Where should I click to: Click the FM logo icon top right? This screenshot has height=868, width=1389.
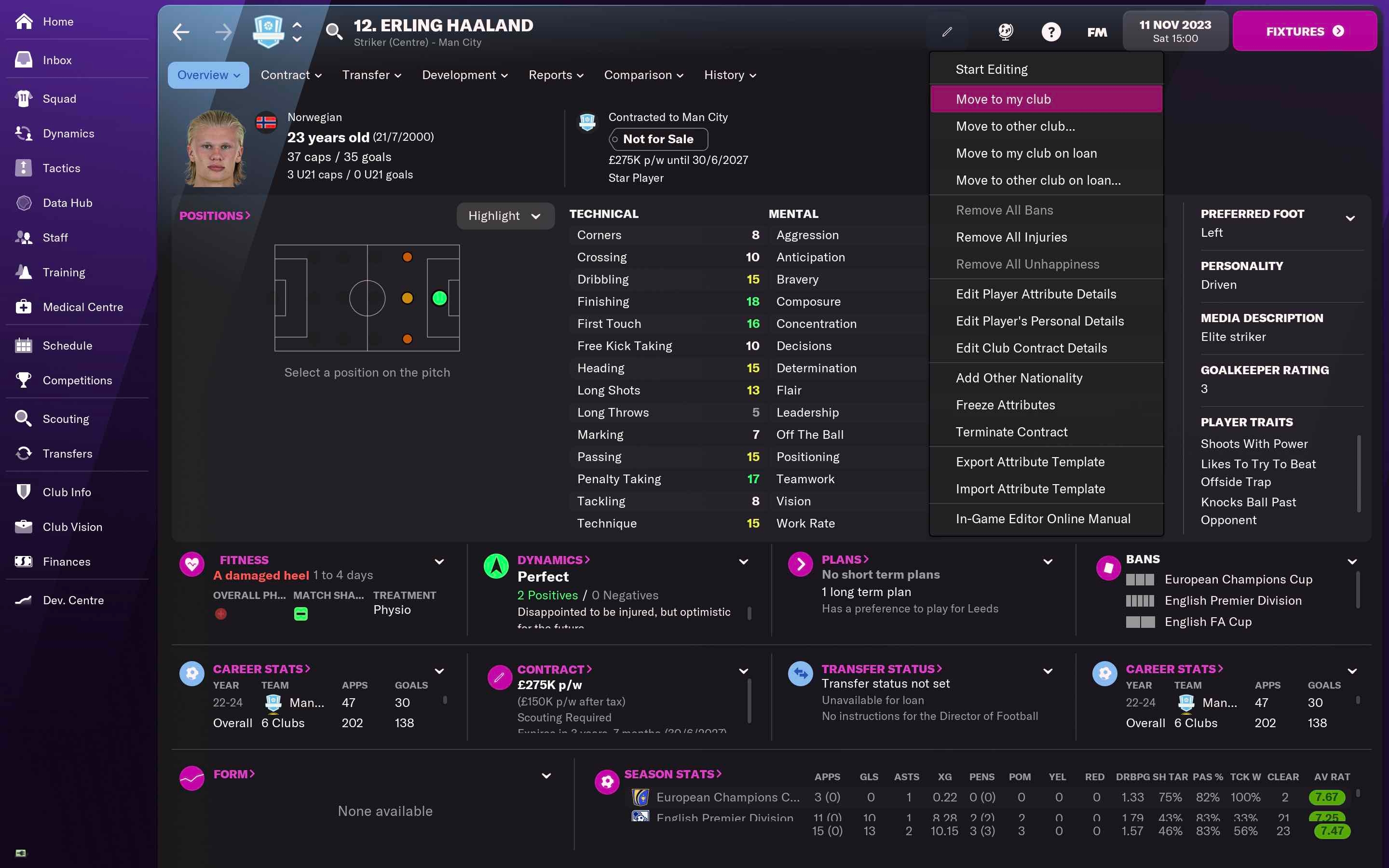tap(1097, 32)
